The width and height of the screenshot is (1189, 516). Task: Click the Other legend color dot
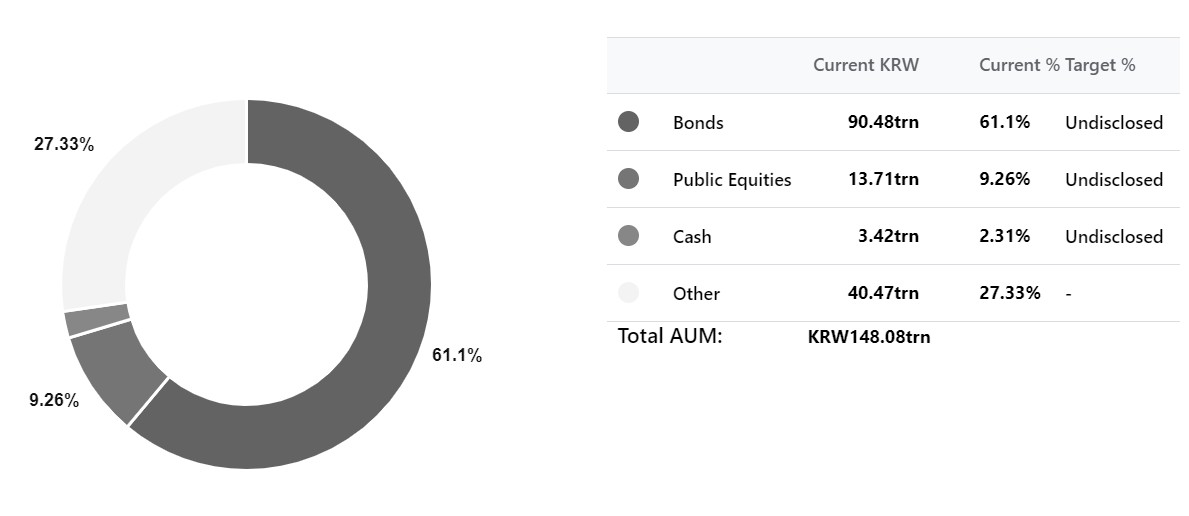tap(629, 292)
